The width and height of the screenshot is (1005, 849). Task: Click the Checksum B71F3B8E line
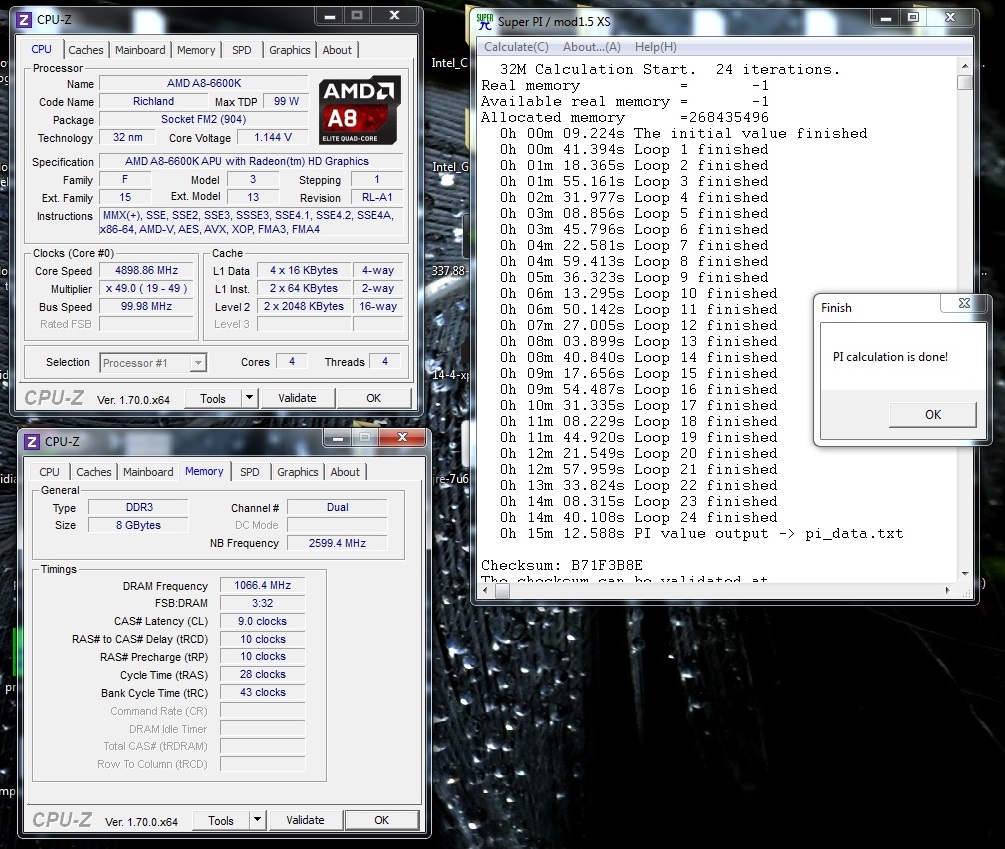(561, 565)
